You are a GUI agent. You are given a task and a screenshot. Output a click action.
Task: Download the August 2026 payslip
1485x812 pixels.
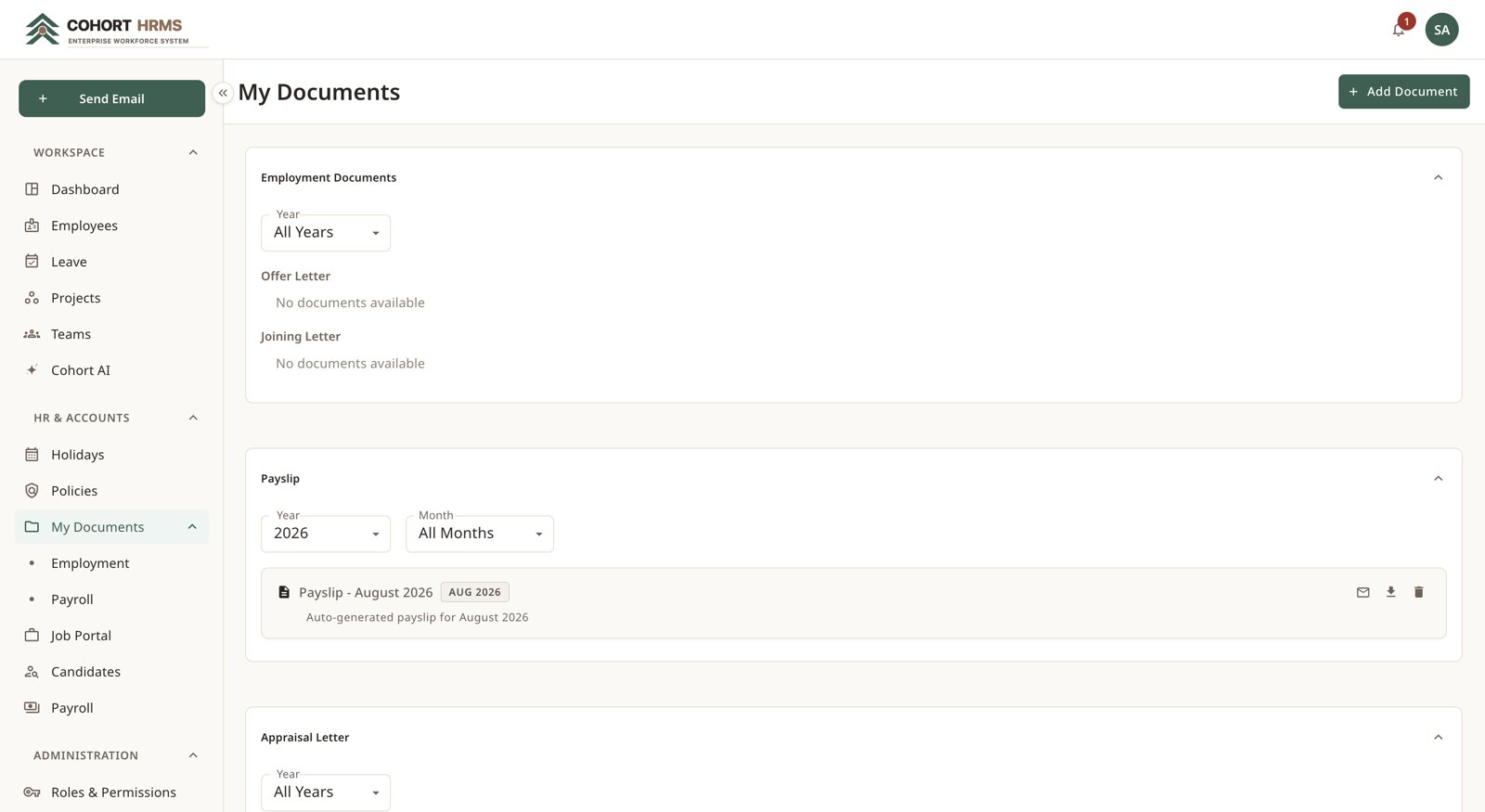point(1390,592)
